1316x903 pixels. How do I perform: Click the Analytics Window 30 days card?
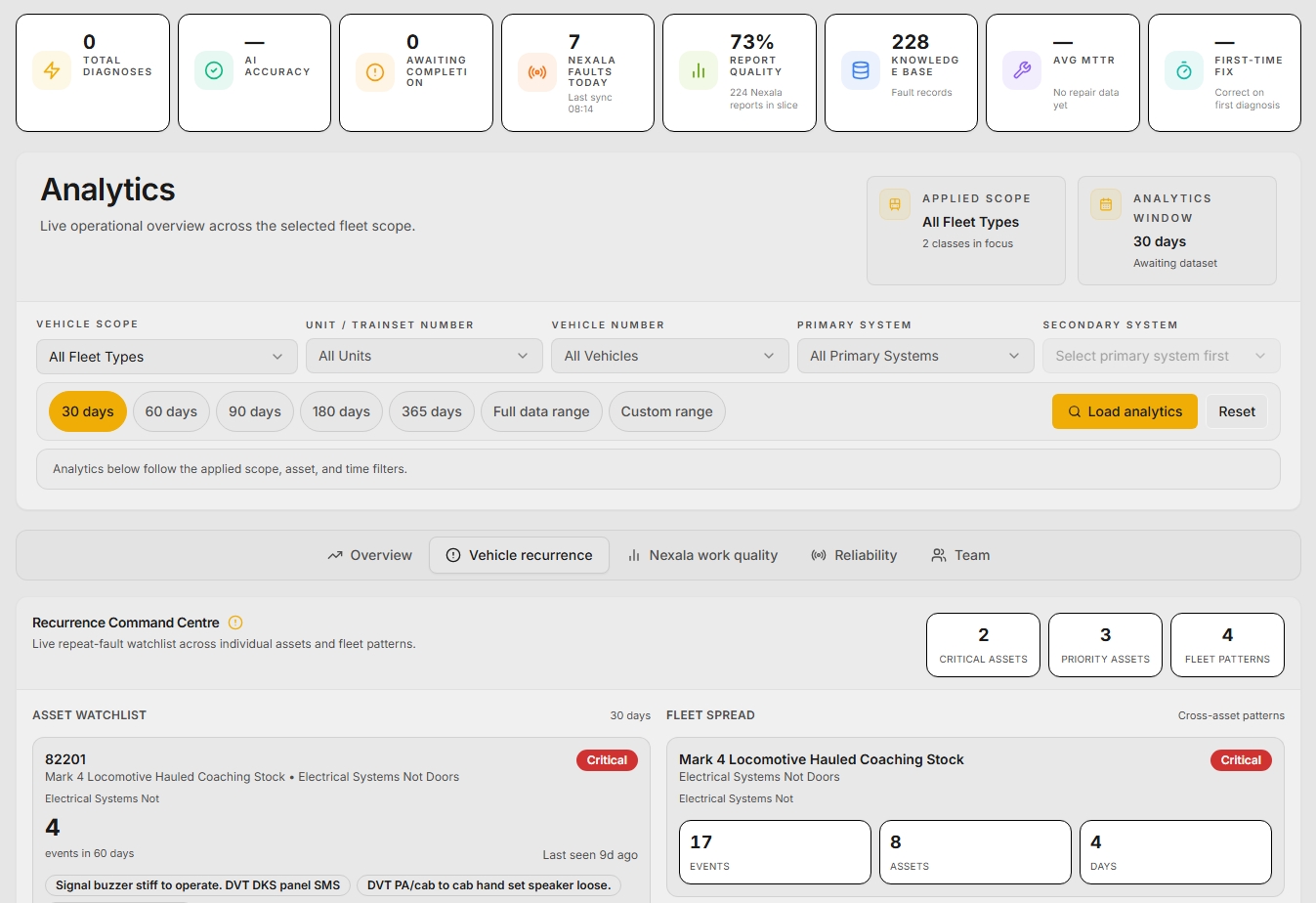tap(1177, 231)
